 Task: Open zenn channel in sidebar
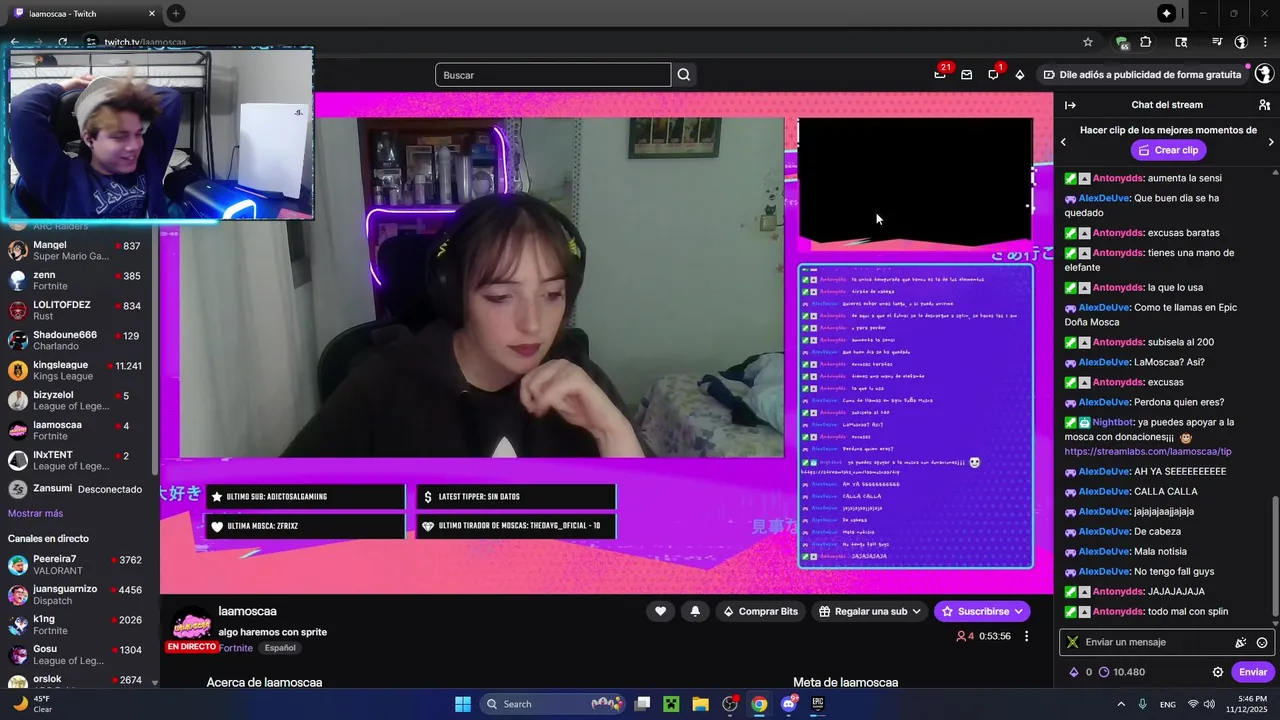pos(76,280)
